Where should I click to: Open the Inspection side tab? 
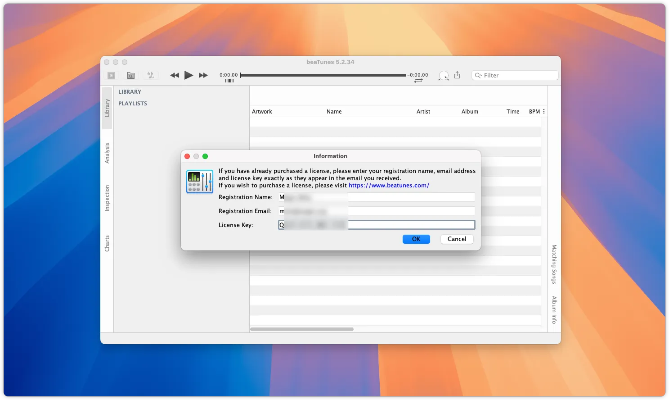[x=107, y=197]
